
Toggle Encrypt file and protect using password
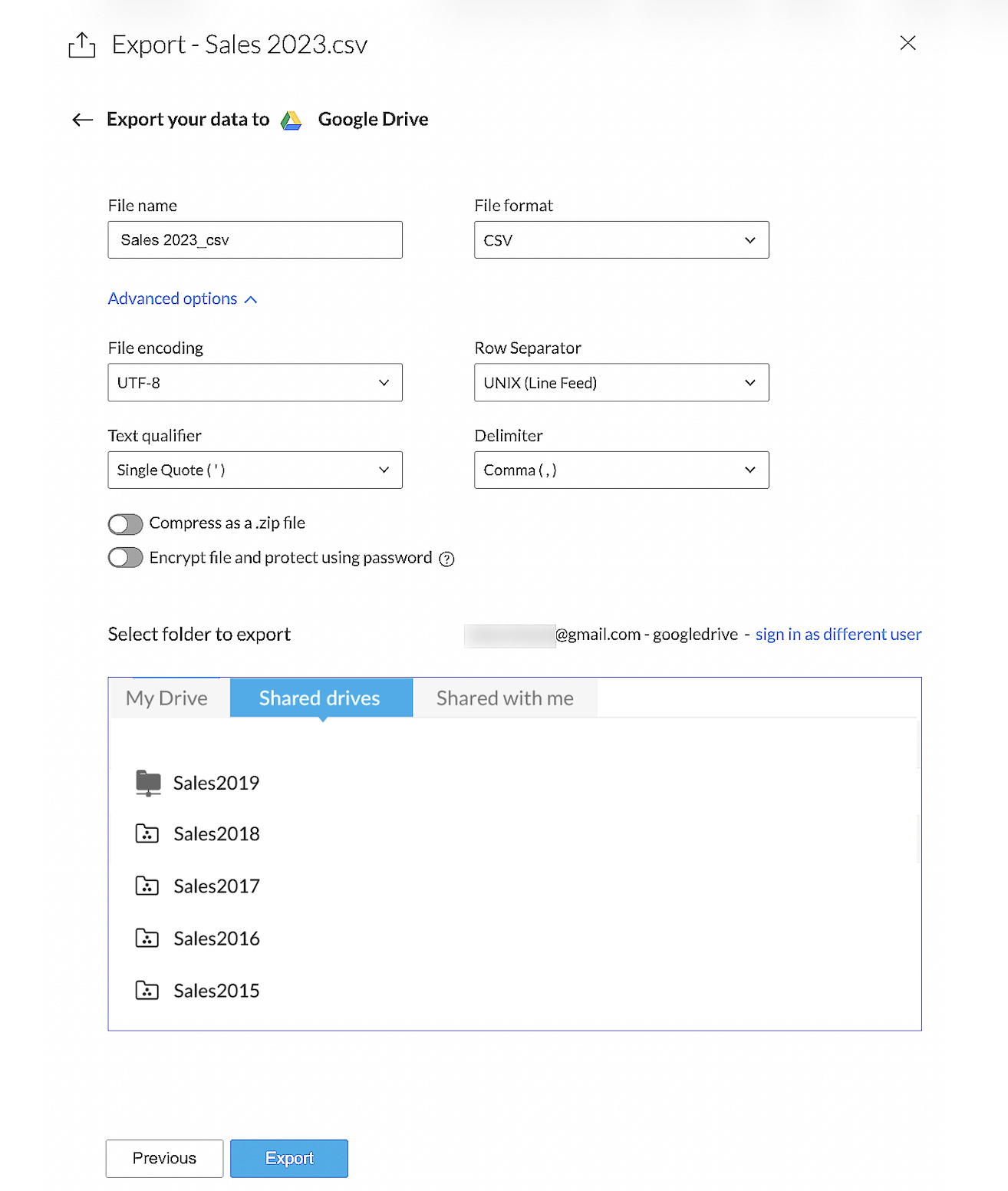[x=126, y=558]
